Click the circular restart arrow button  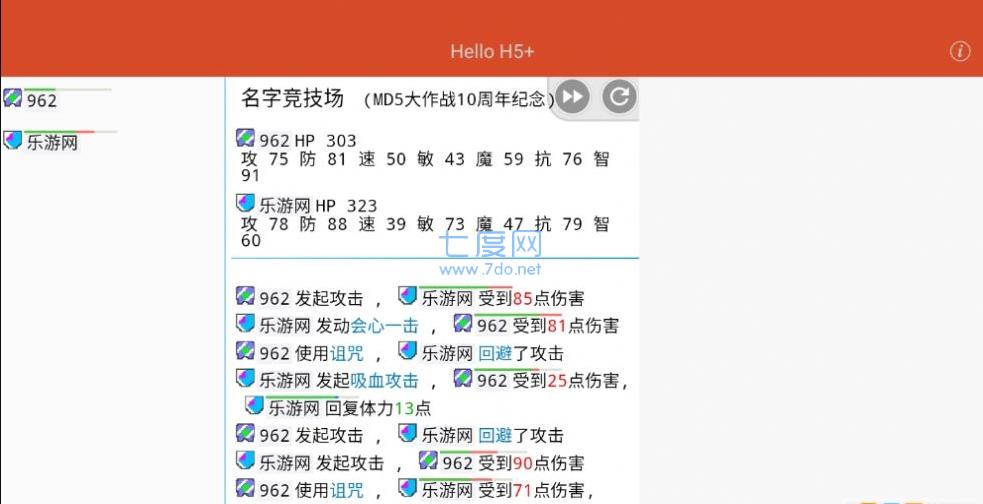click(620, 96)
